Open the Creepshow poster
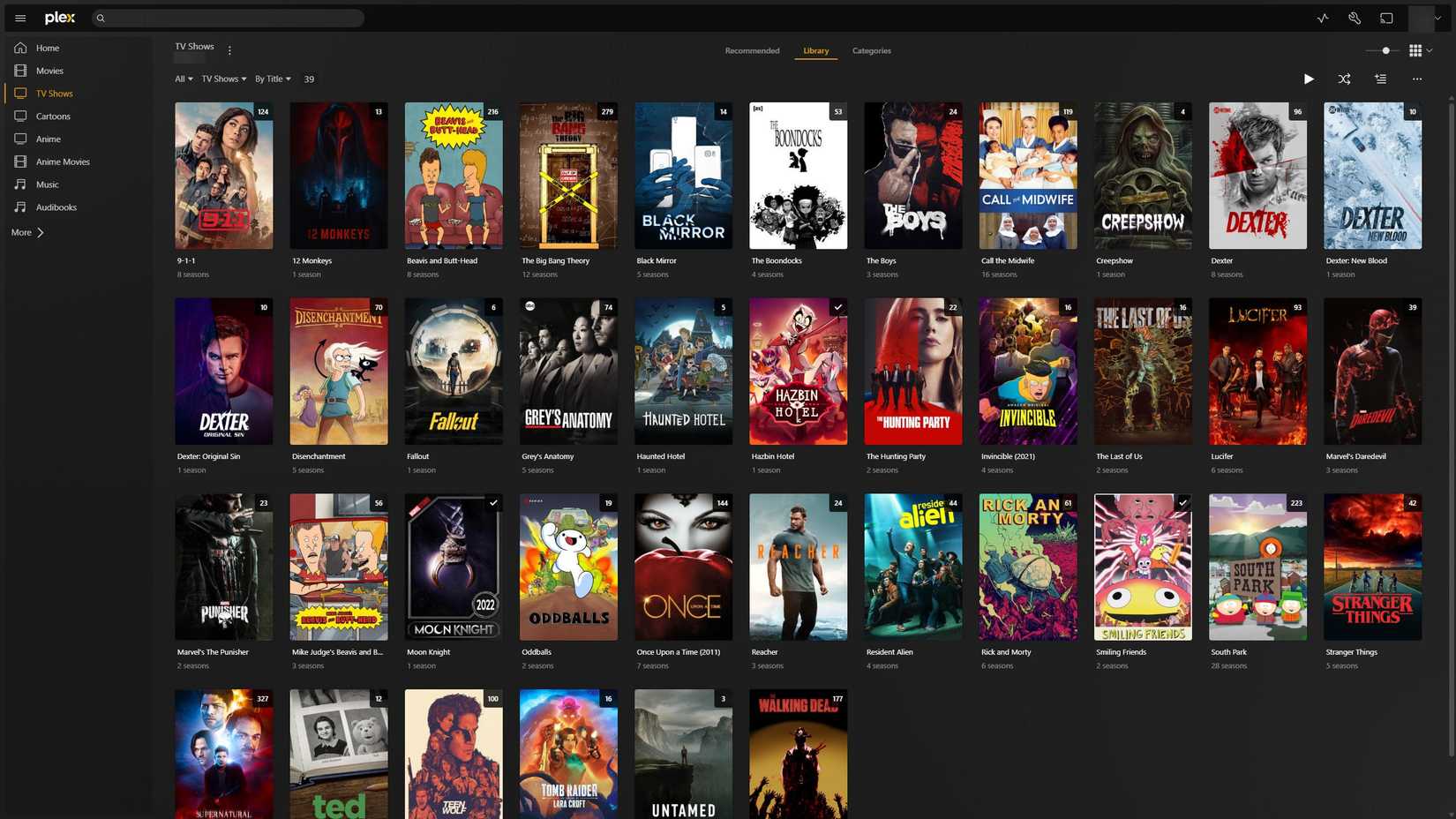 coord(1143,176)
